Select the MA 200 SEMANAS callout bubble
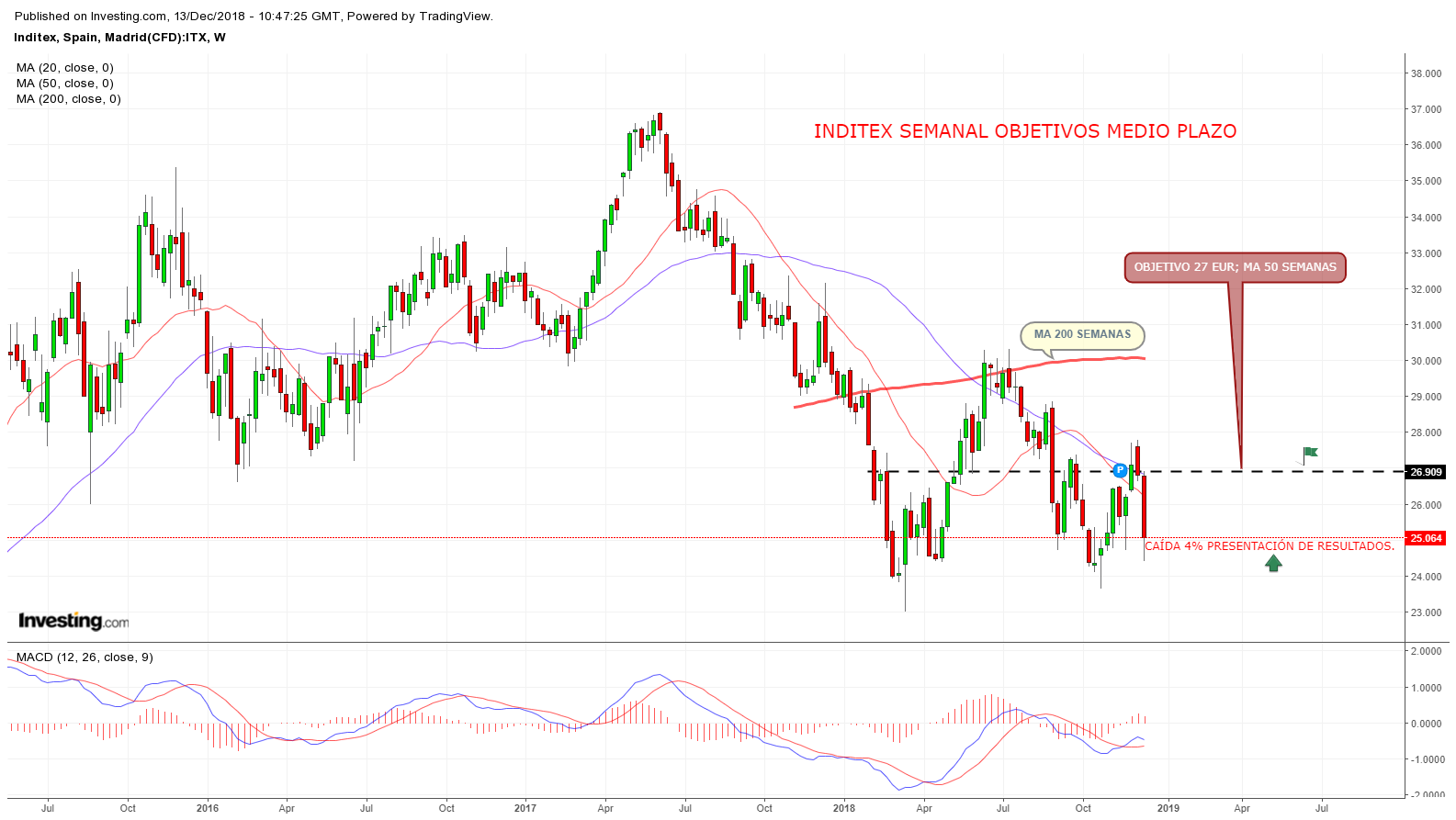This screenshot has height=820, width=1456. tap(1082, 335)
